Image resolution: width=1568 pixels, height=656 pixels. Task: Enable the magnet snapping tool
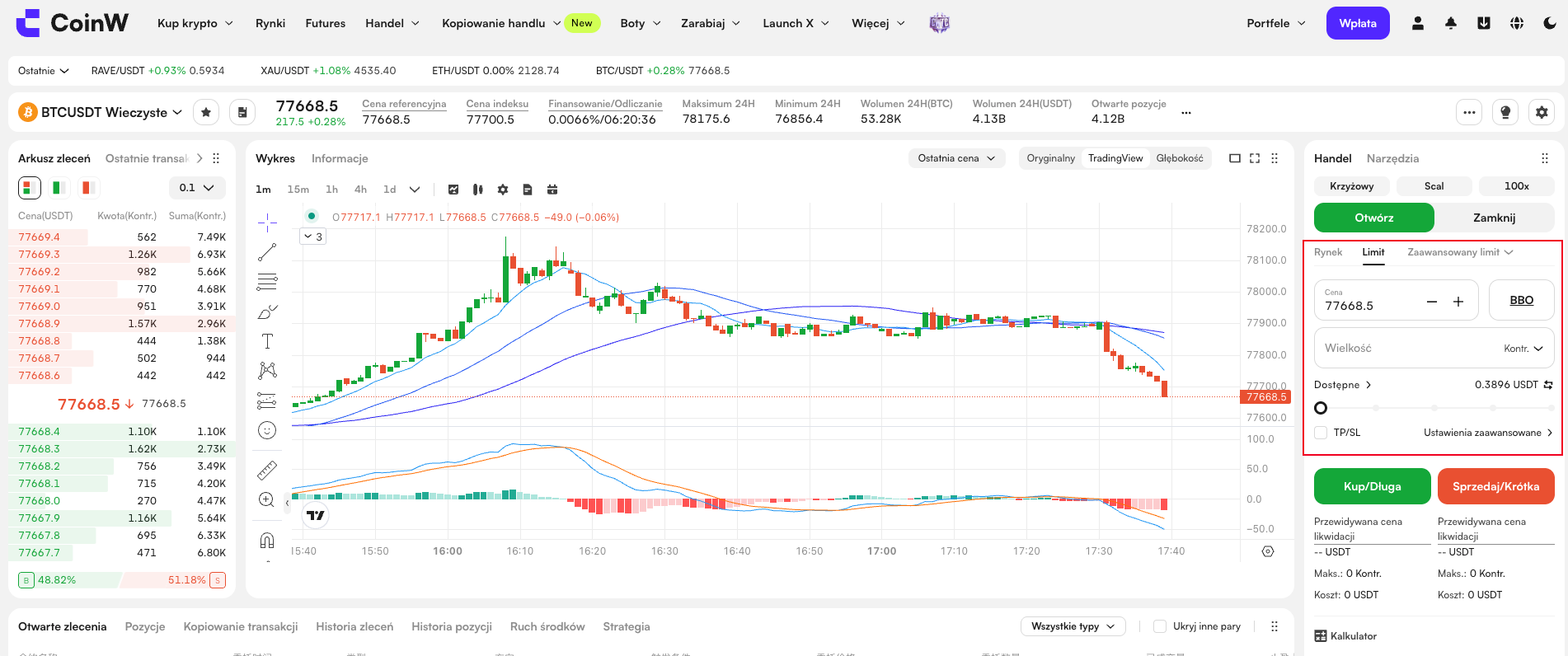click(267, 541)
